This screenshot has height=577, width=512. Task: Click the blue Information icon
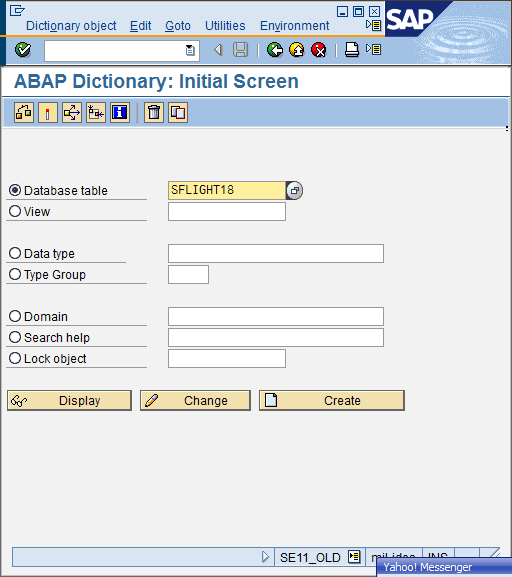[x=120, y=112]
